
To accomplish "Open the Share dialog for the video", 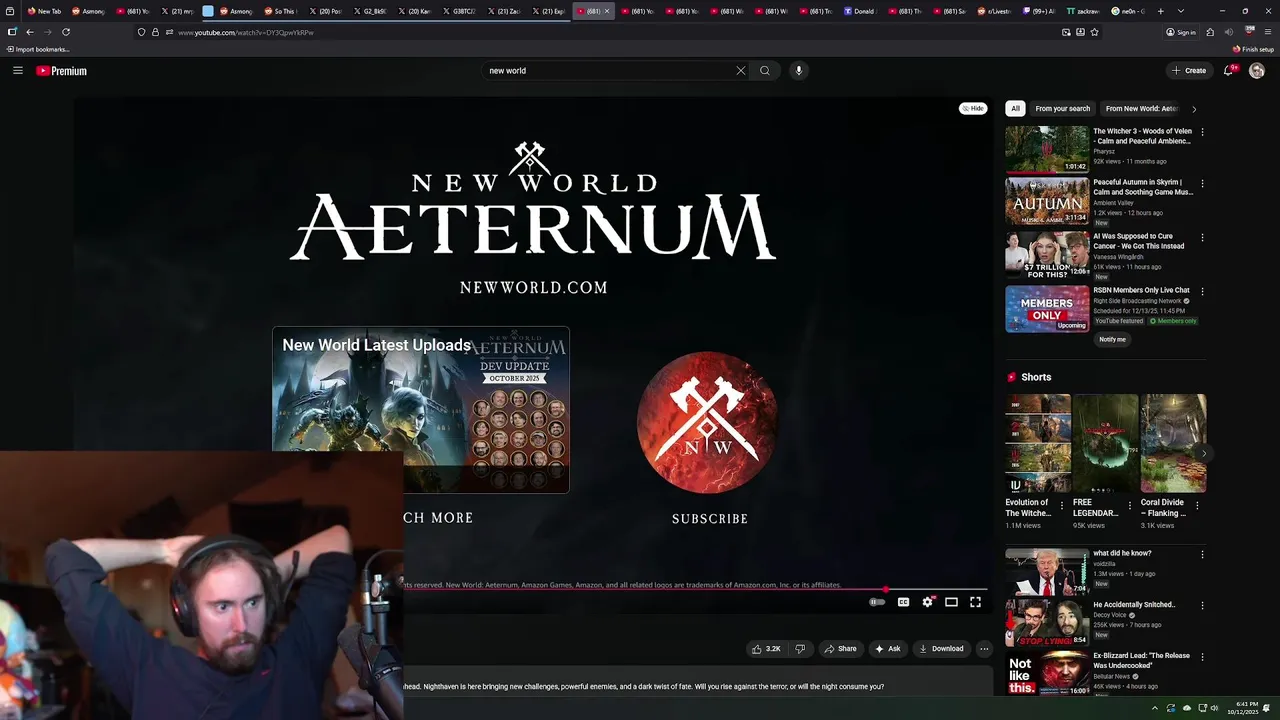I will [x=840, y=648].
